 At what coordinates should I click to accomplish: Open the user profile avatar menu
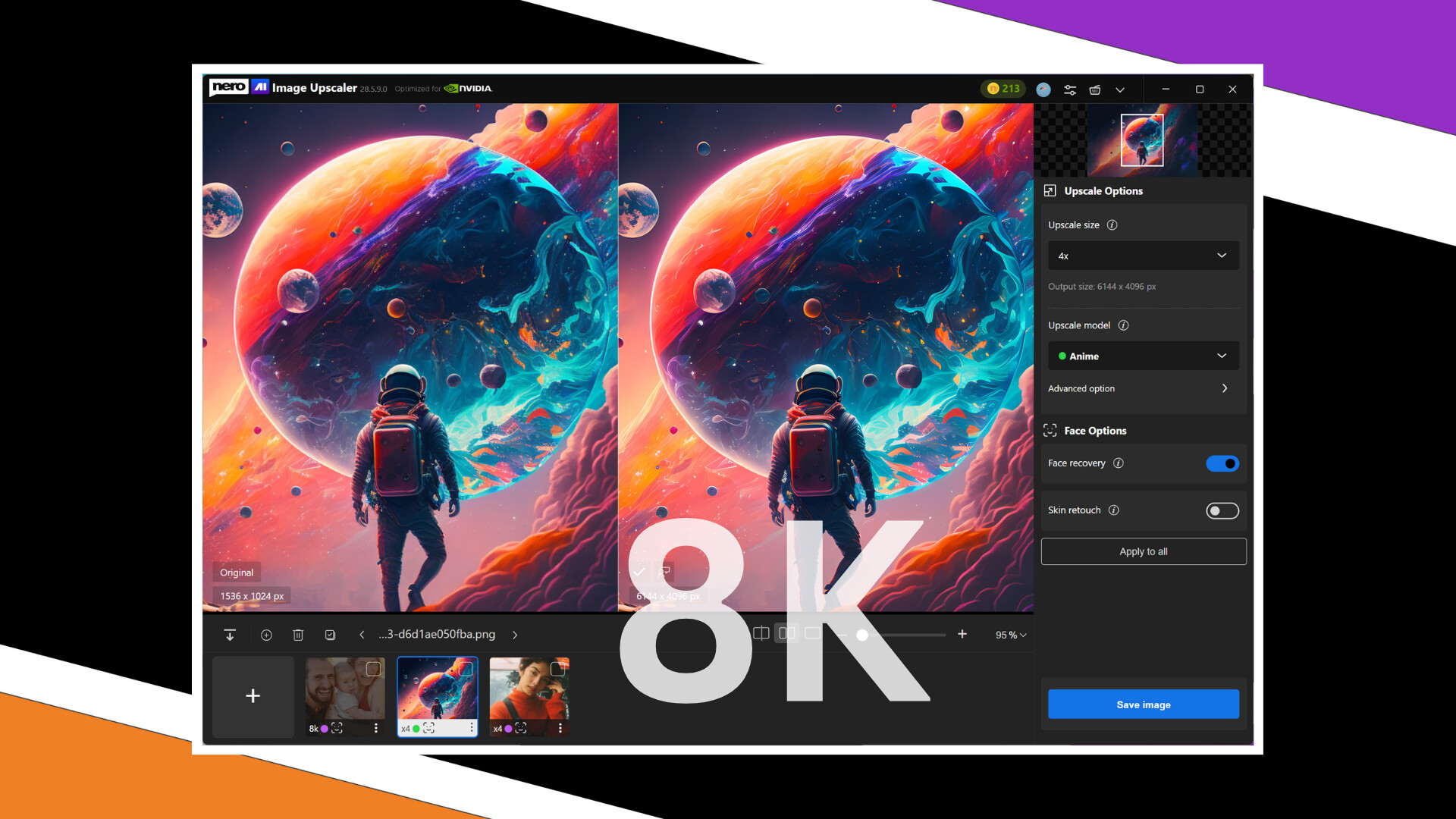(1044, 89)
